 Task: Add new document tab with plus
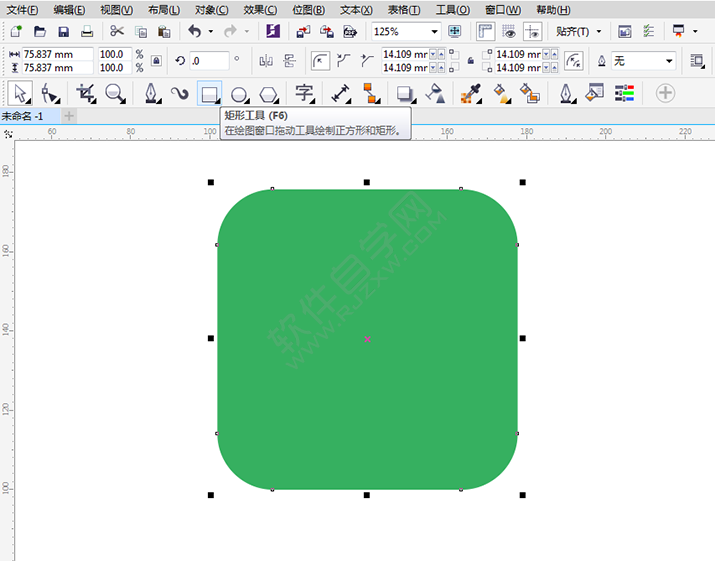[69, 116]
